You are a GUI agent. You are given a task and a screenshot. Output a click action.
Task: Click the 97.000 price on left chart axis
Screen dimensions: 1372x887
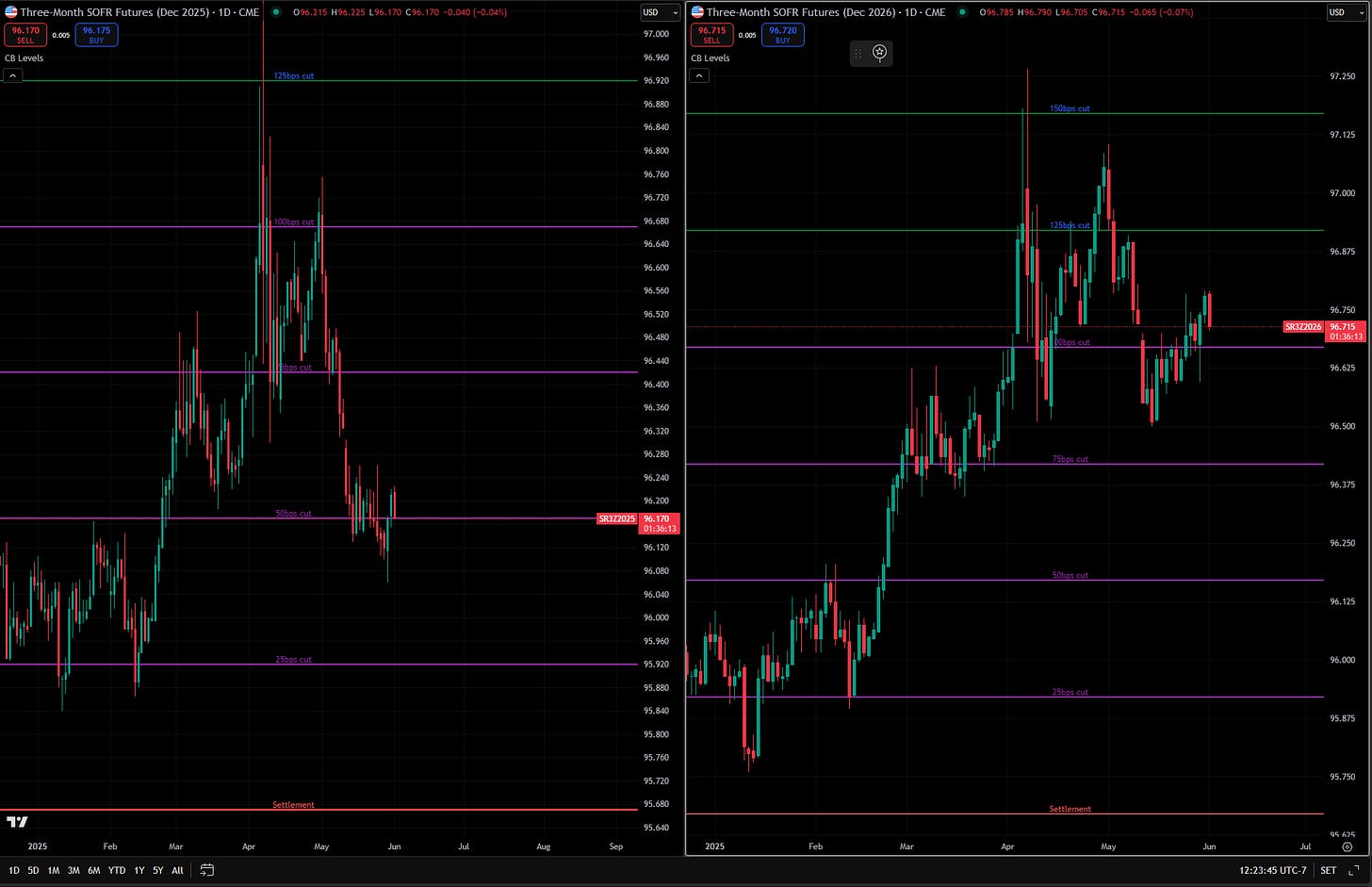pyautogui.click(x=657, y=34)
